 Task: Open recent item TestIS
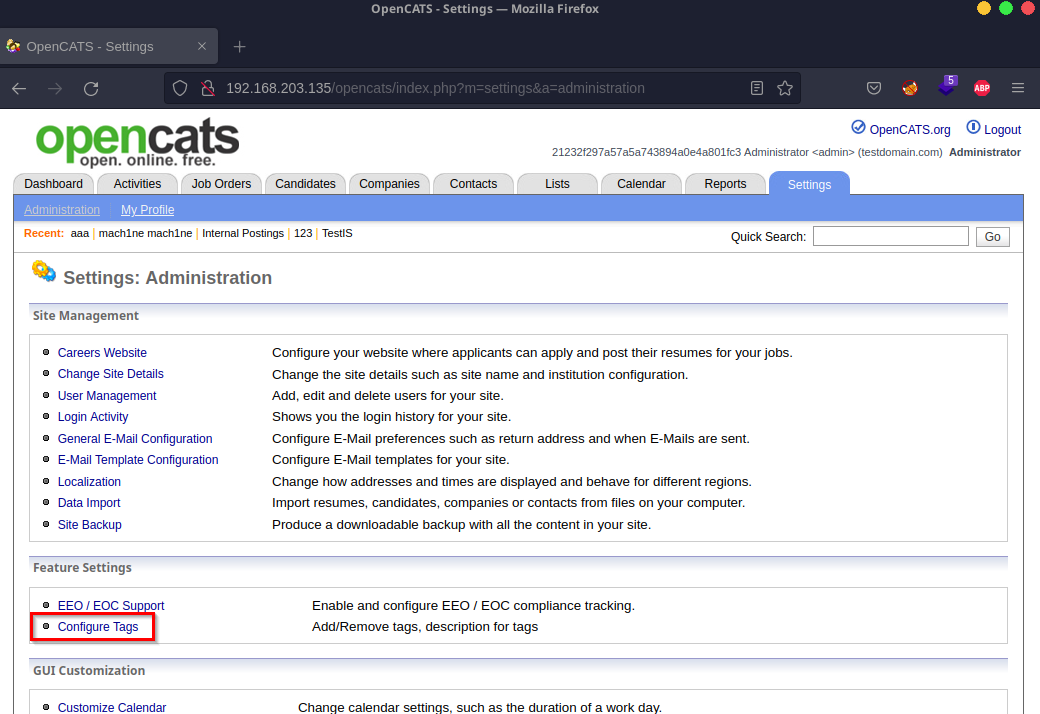click(337, 234)
